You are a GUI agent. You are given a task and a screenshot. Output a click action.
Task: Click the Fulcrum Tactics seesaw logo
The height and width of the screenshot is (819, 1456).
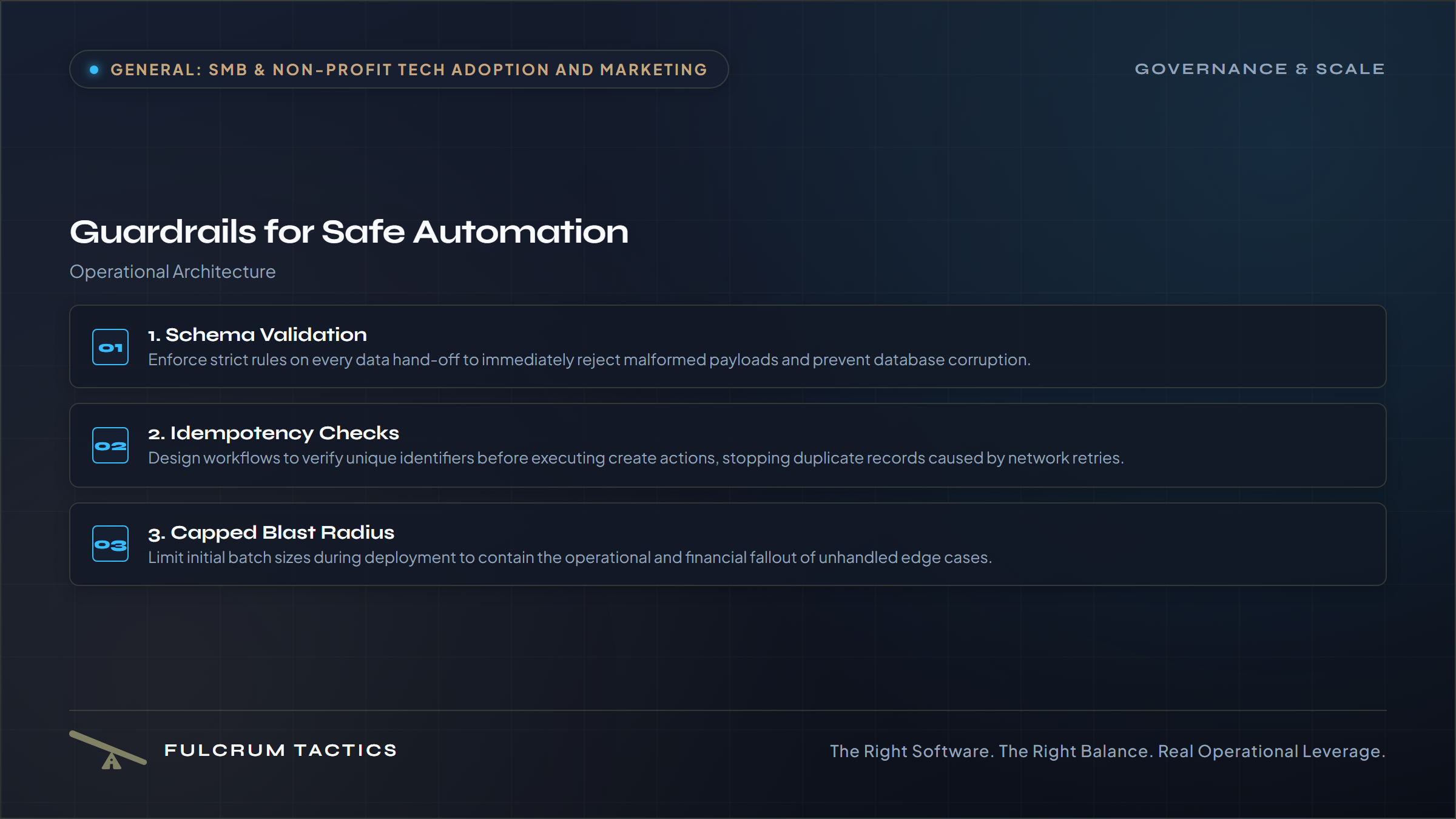[108, 750]
